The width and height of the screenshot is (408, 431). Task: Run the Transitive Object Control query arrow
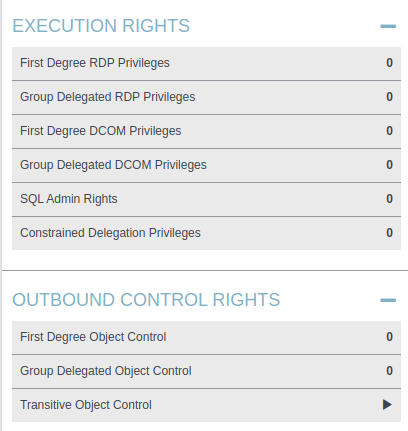pyautogui.click(x=387, y=405)
